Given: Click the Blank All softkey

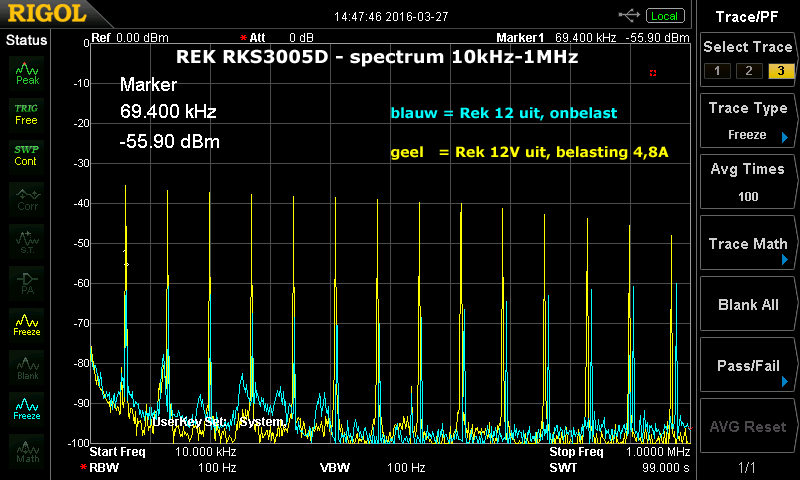Looking at the screenshot, I should pyautogui.click(x=747, y=305).
